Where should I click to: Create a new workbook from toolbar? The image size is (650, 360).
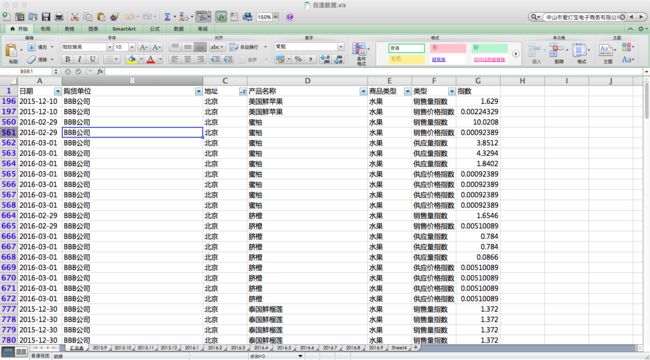(7, 17)
